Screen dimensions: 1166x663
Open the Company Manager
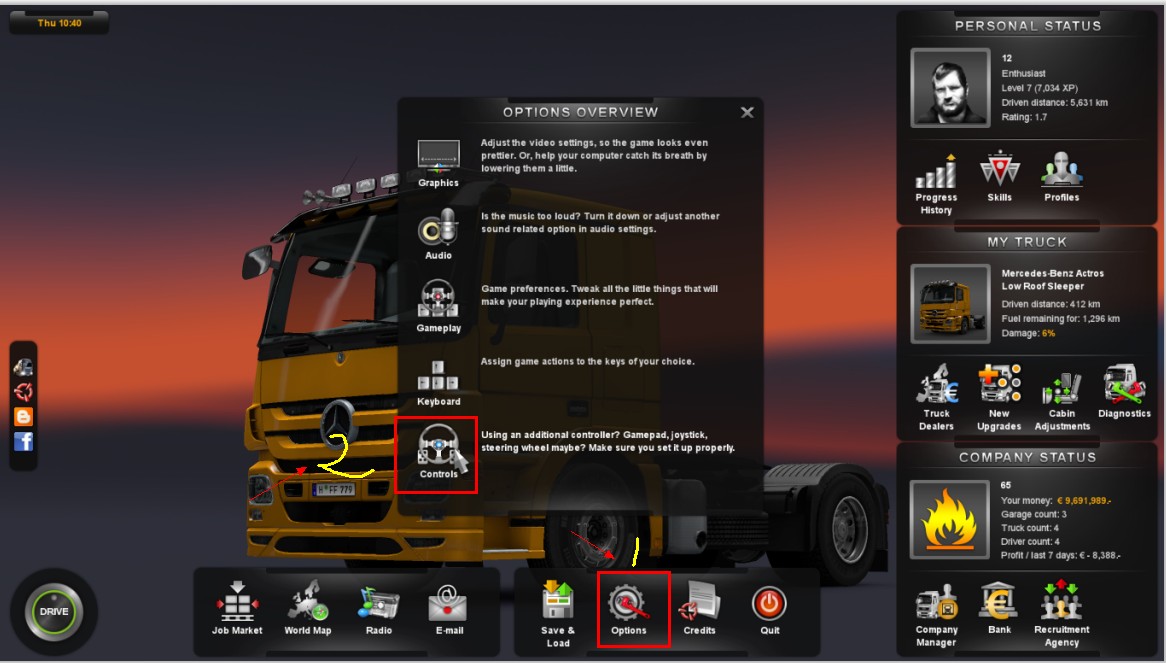(936, 601)
